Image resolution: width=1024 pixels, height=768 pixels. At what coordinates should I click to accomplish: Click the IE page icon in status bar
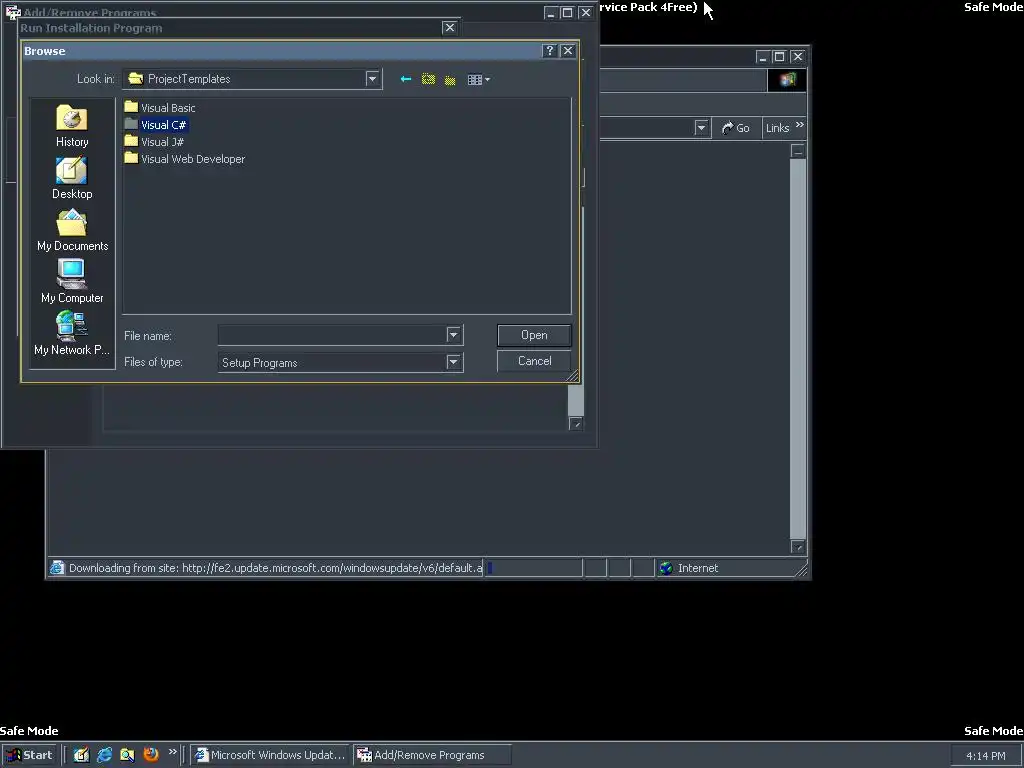tap(57, 568)
